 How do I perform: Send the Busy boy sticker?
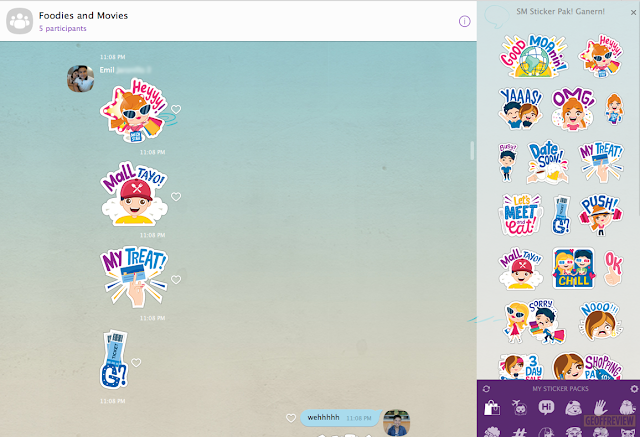[507, 162]
